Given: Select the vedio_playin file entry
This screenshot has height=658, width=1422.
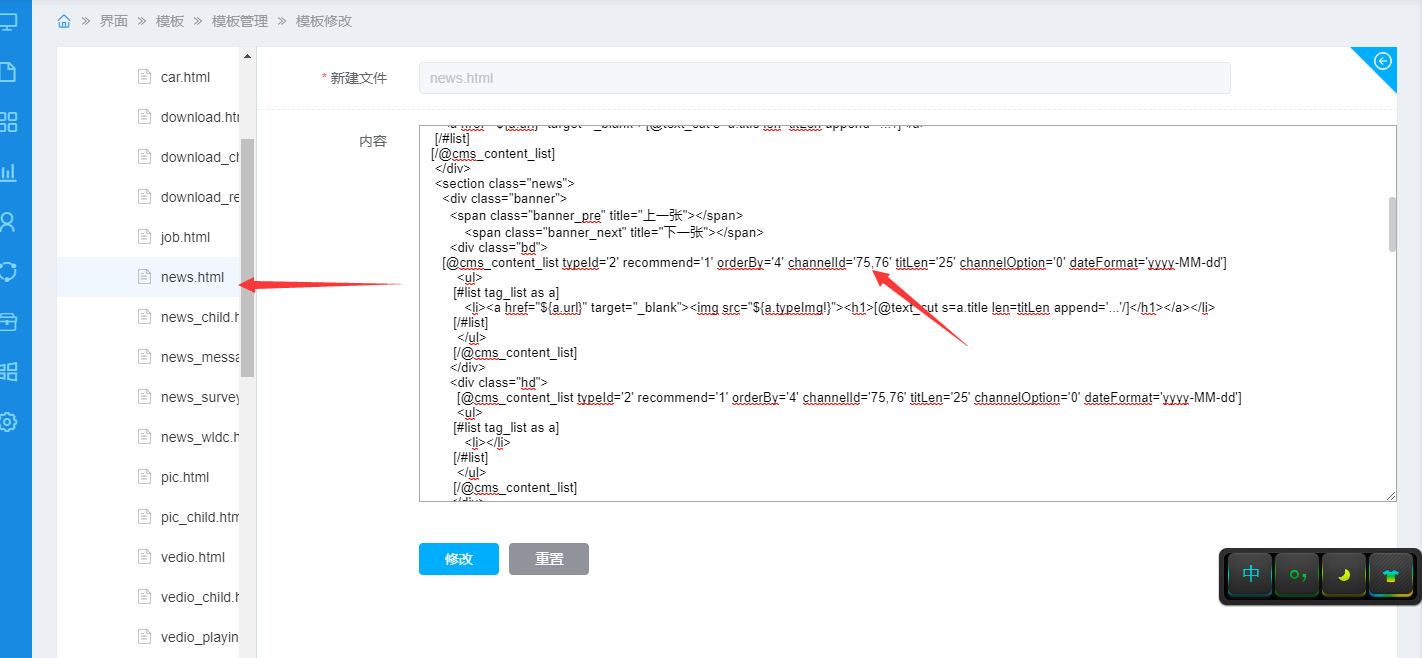Looking at the screenshot, I should (x=200, y=637).
